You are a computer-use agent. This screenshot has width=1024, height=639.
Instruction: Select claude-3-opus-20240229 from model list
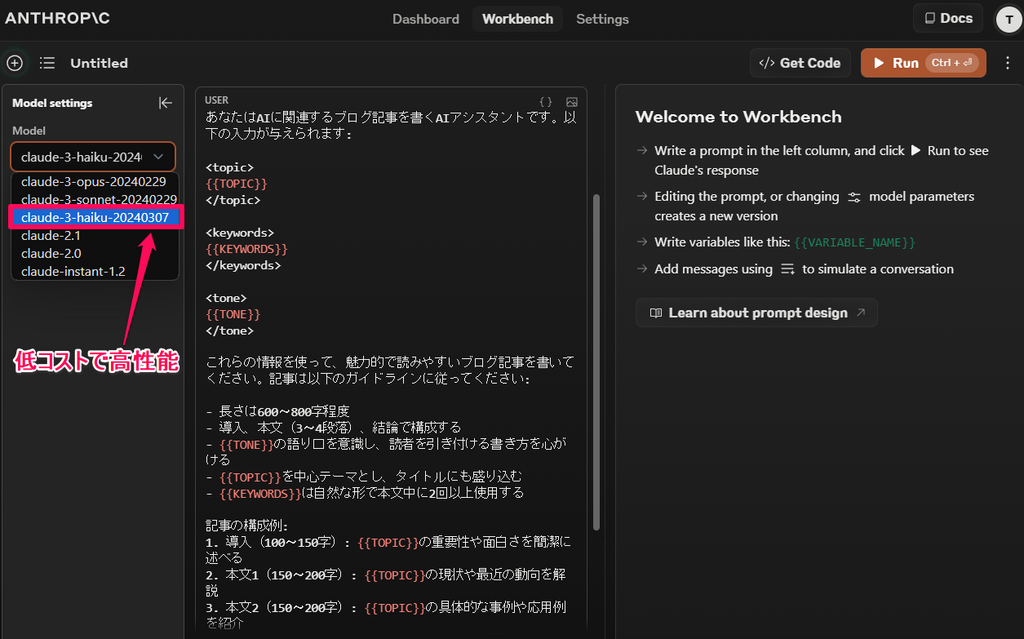point(93,182)
